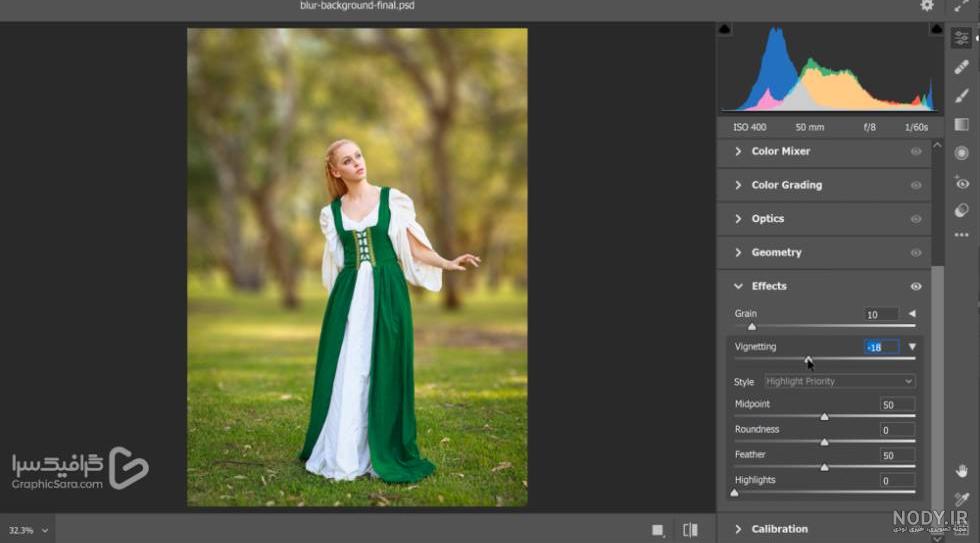Choose the Graduated Filter tool
Screen dimensions: 980x543
pos(961,124)
